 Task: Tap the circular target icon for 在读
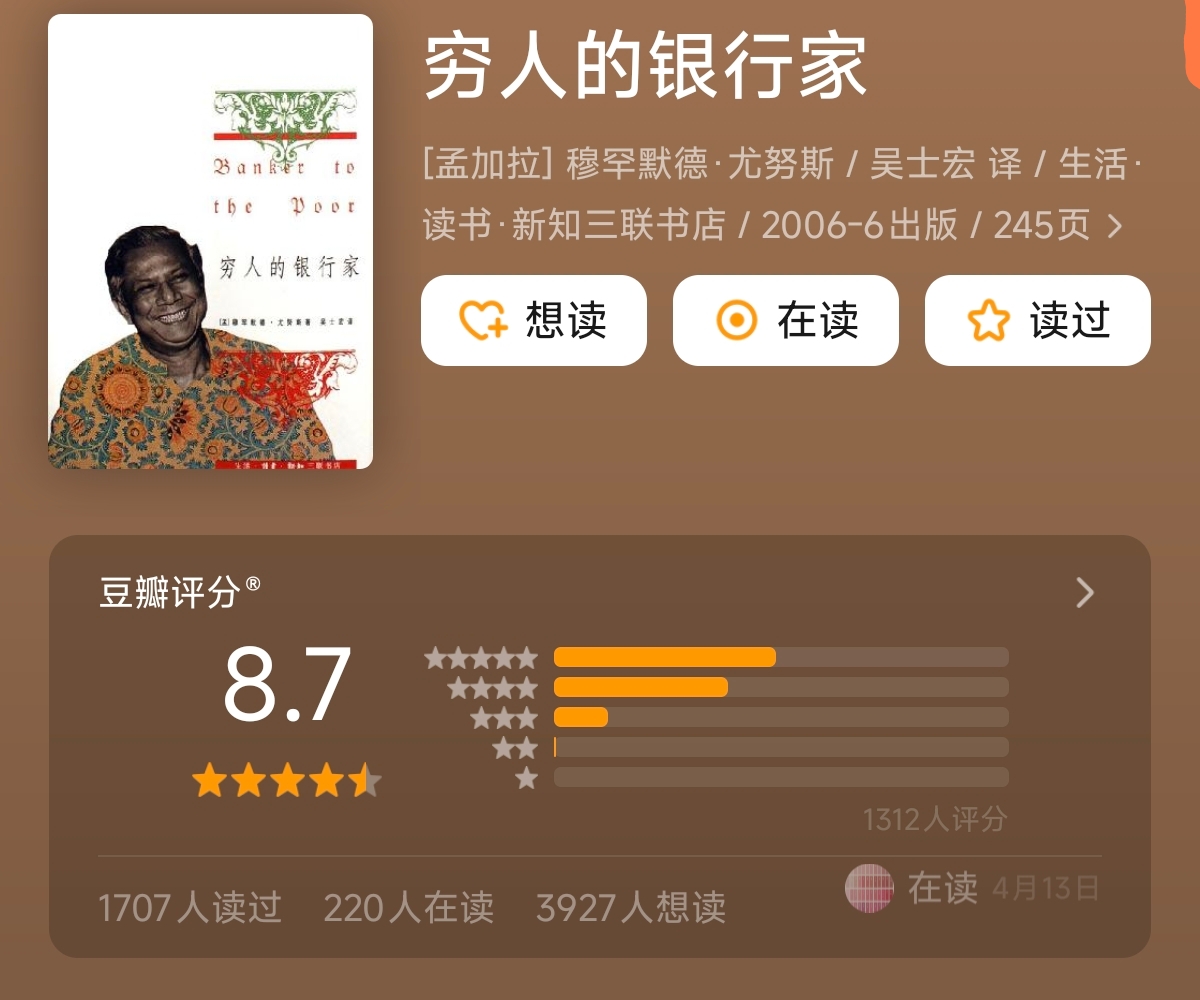coord(738,321)
